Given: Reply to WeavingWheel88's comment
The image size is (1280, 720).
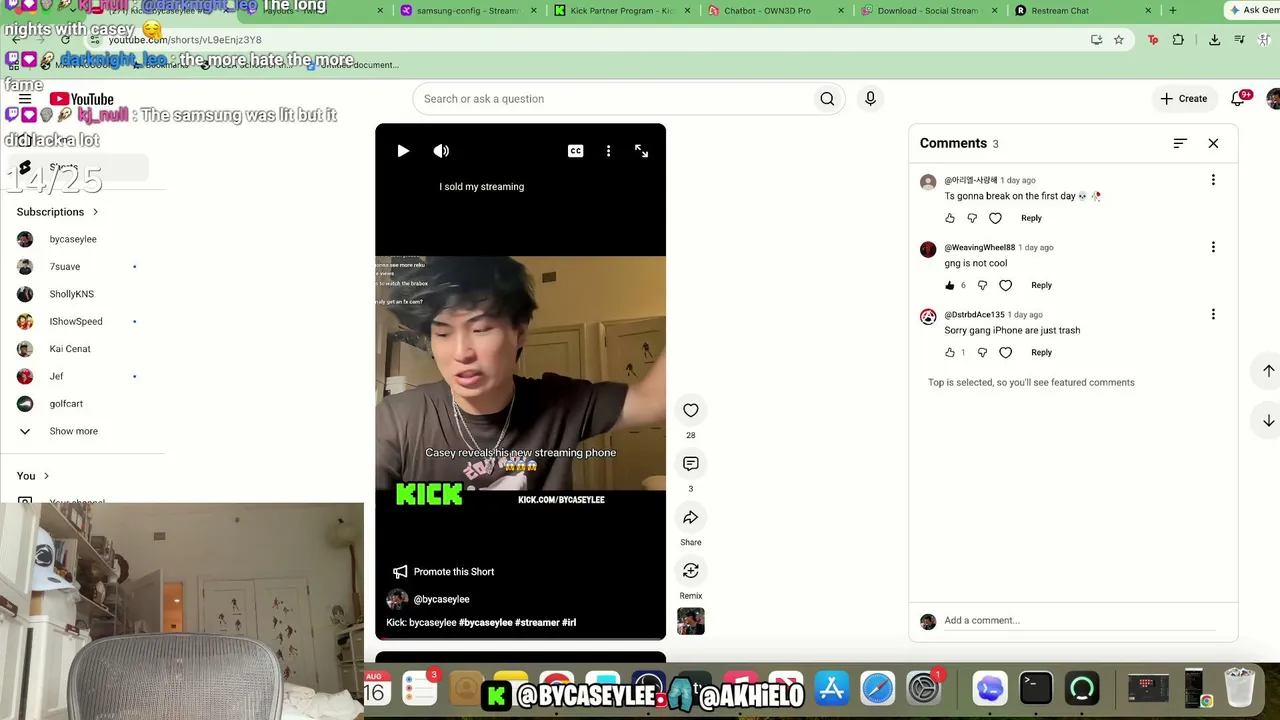Looking at the screenshot, I should click(x=1041, y=285).
